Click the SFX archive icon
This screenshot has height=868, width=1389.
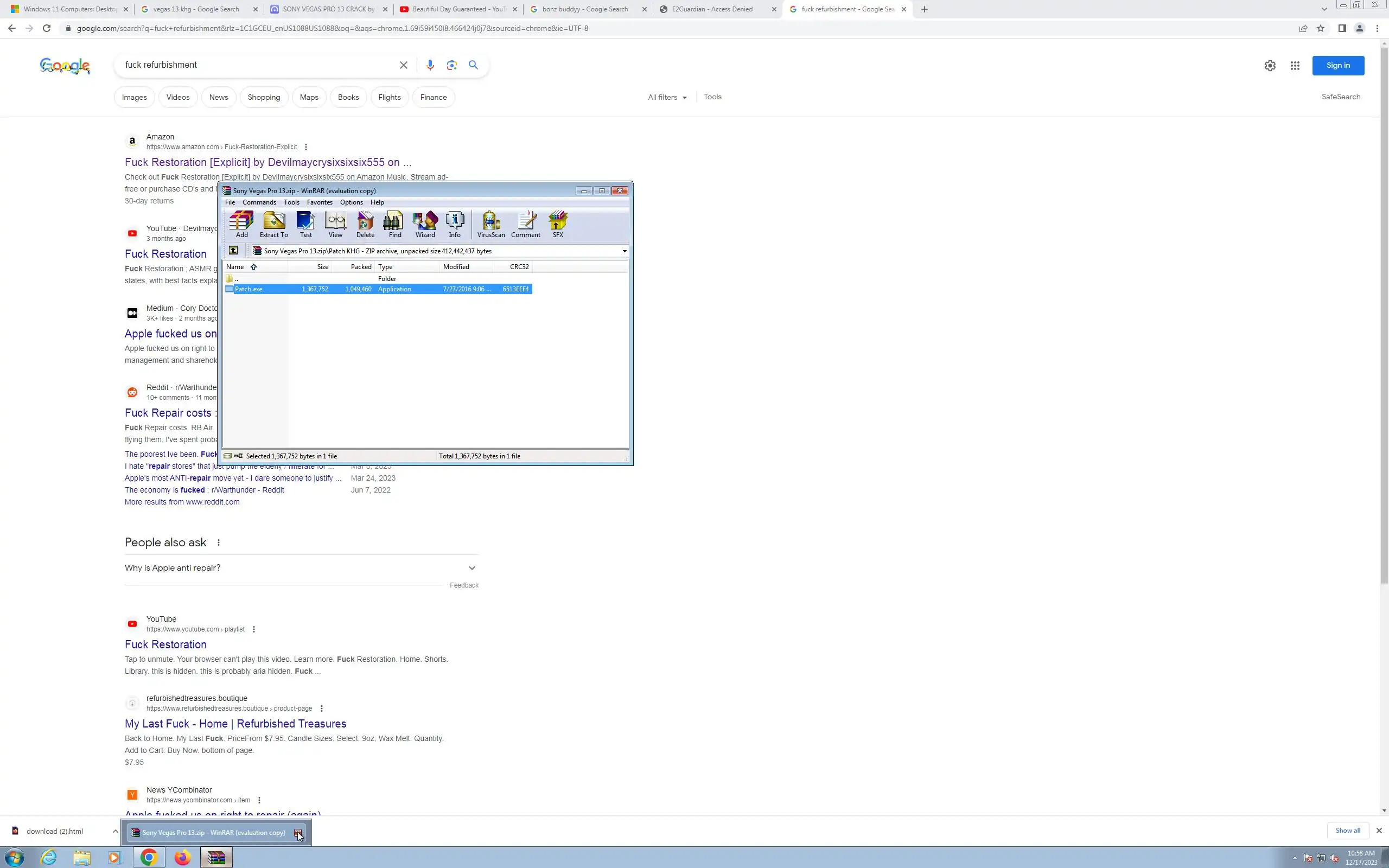(x=557, y=224)
